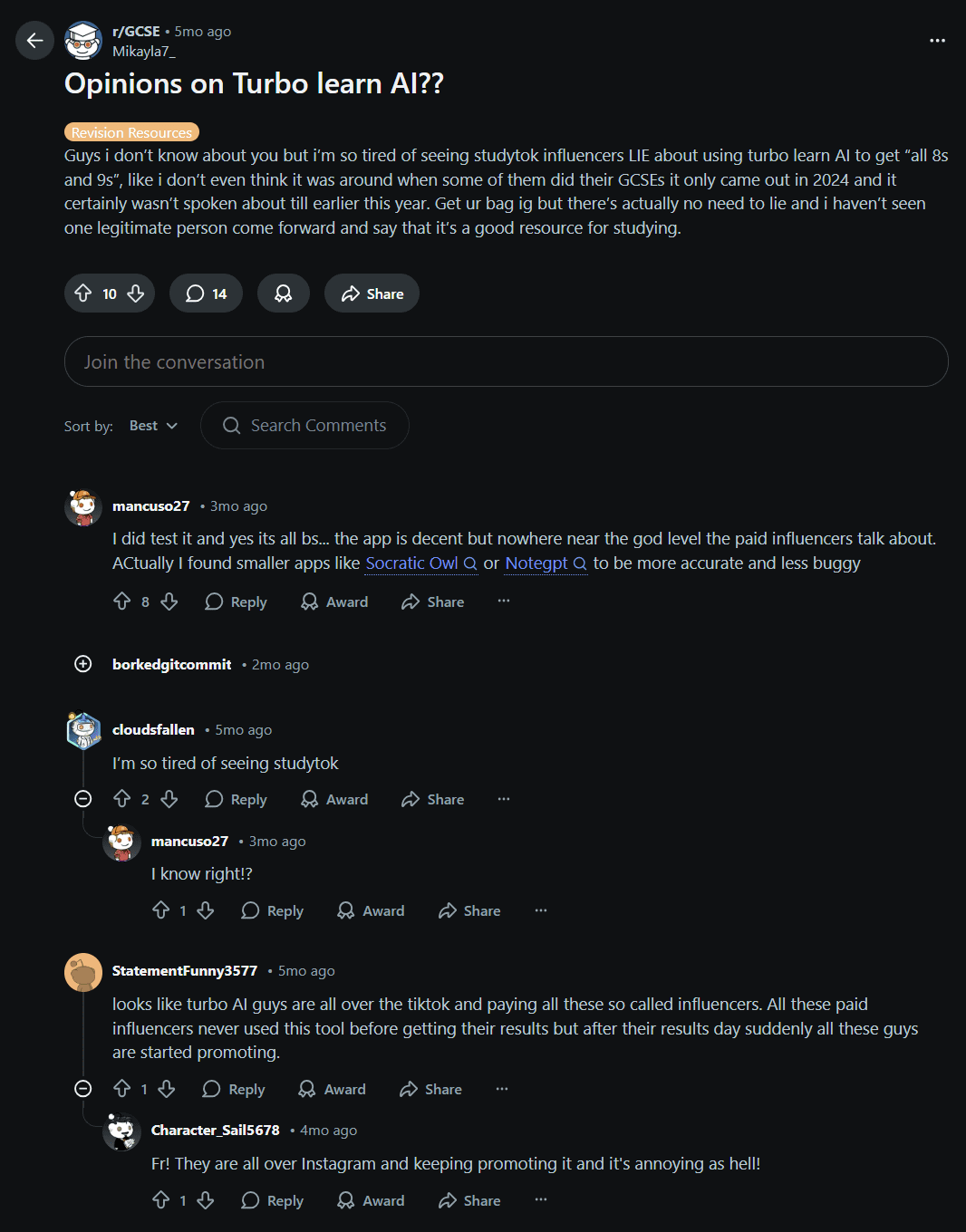Give an award to the post

point(283,294)
